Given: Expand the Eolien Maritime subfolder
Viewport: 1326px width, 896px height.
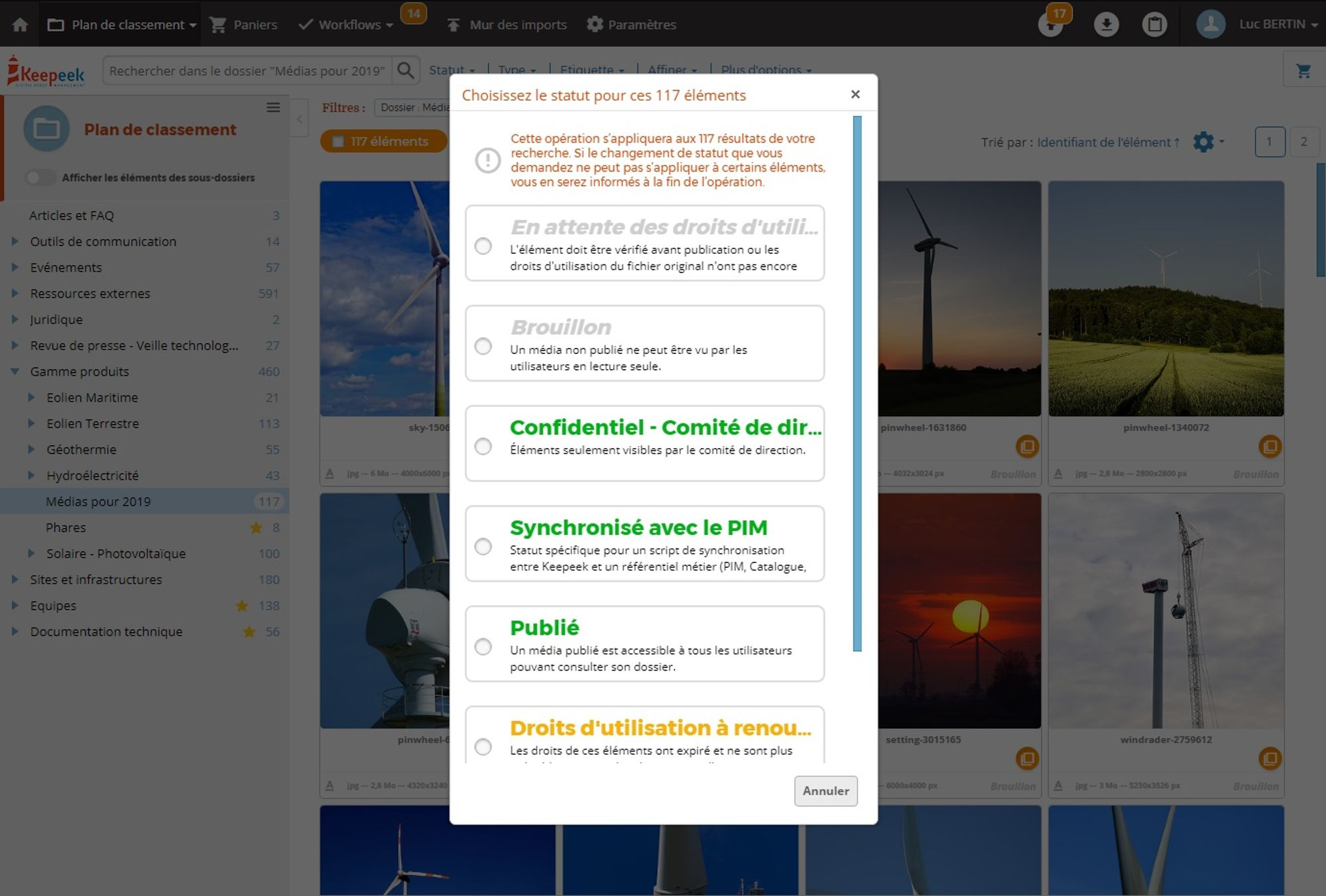Looking at the screenshot, I should click(31, 398).
